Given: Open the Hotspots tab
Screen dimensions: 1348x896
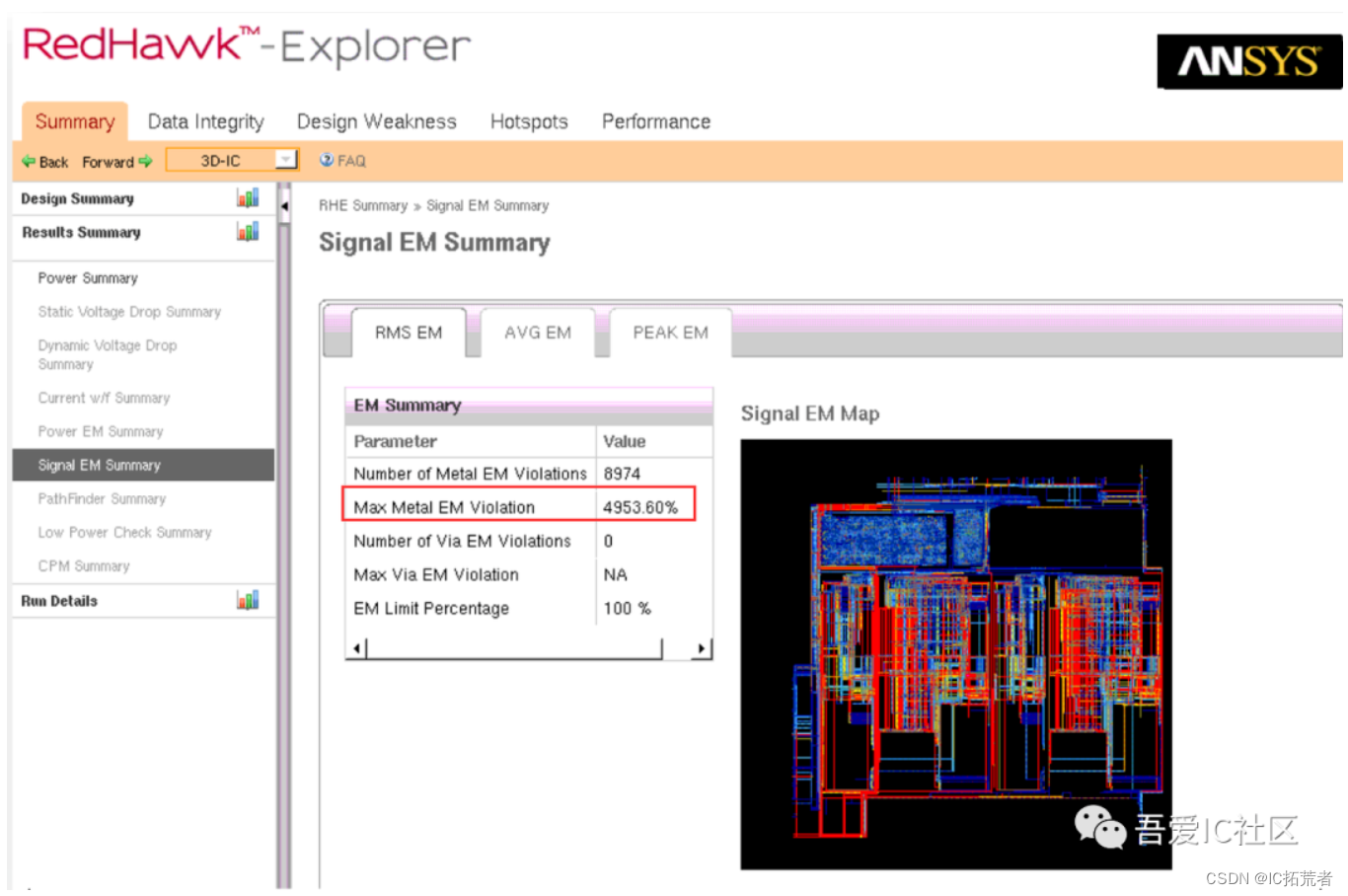Looking at the screenshot, I should (x=529, y=121).
